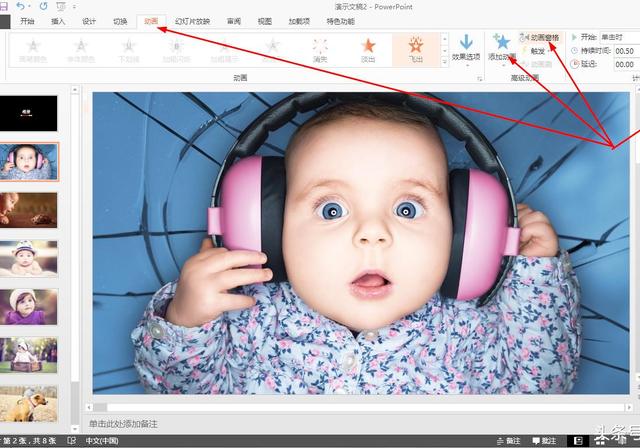Select the fifth slide thumbnail, baby in purple

[29, 307]
